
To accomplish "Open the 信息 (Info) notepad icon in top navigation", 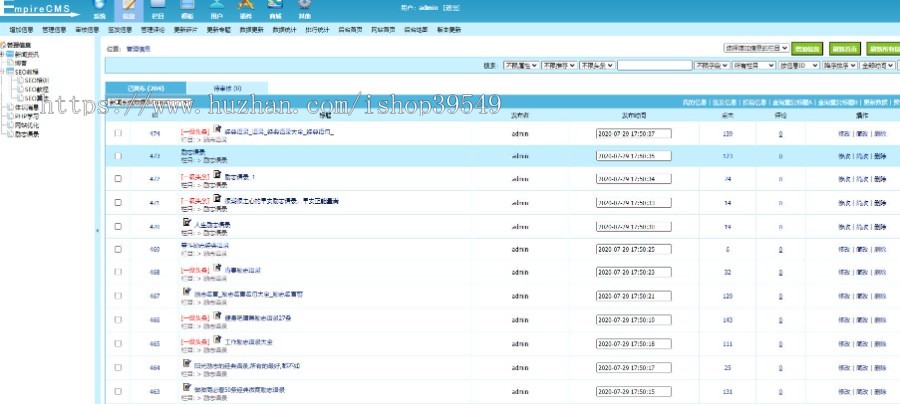I will [129, 5].
